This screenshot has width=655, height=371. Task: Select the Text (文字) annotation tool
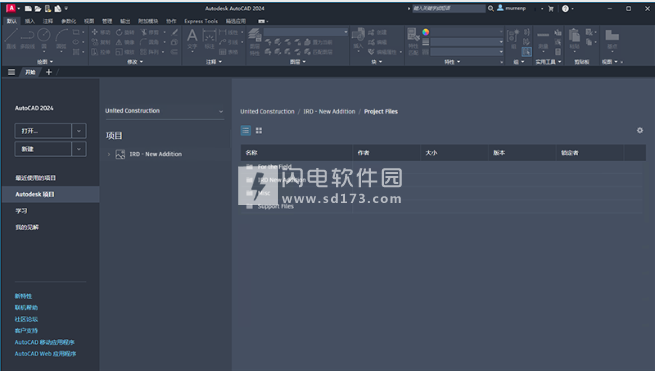(x=192, y=39)
